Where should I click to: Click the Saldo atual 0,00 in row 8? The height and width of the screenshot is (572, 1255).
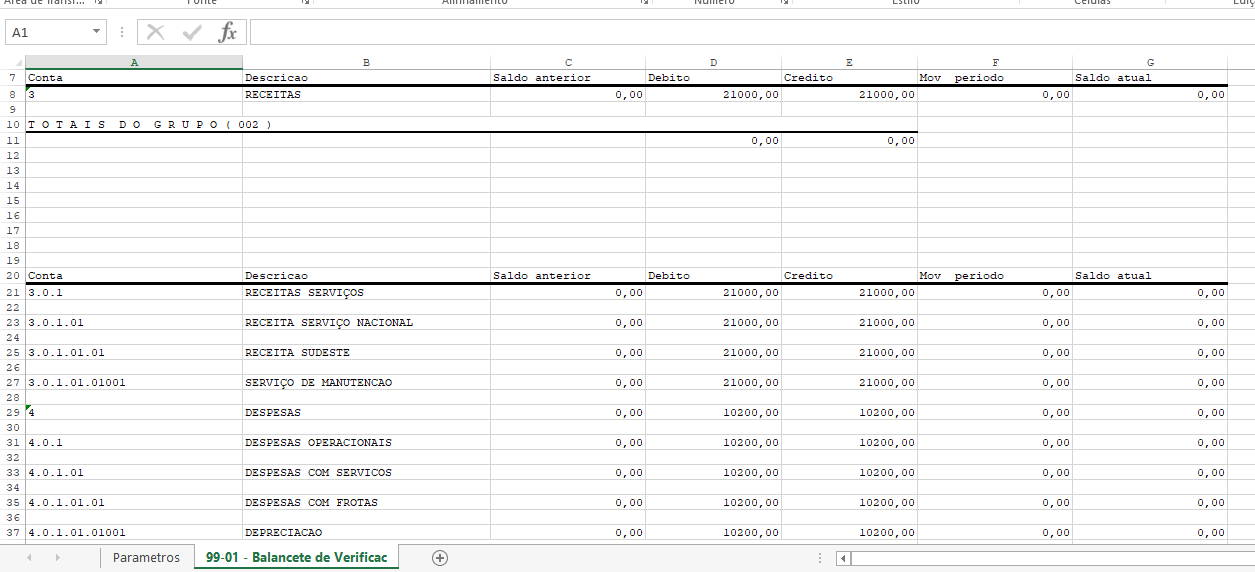coord(1150,95)
